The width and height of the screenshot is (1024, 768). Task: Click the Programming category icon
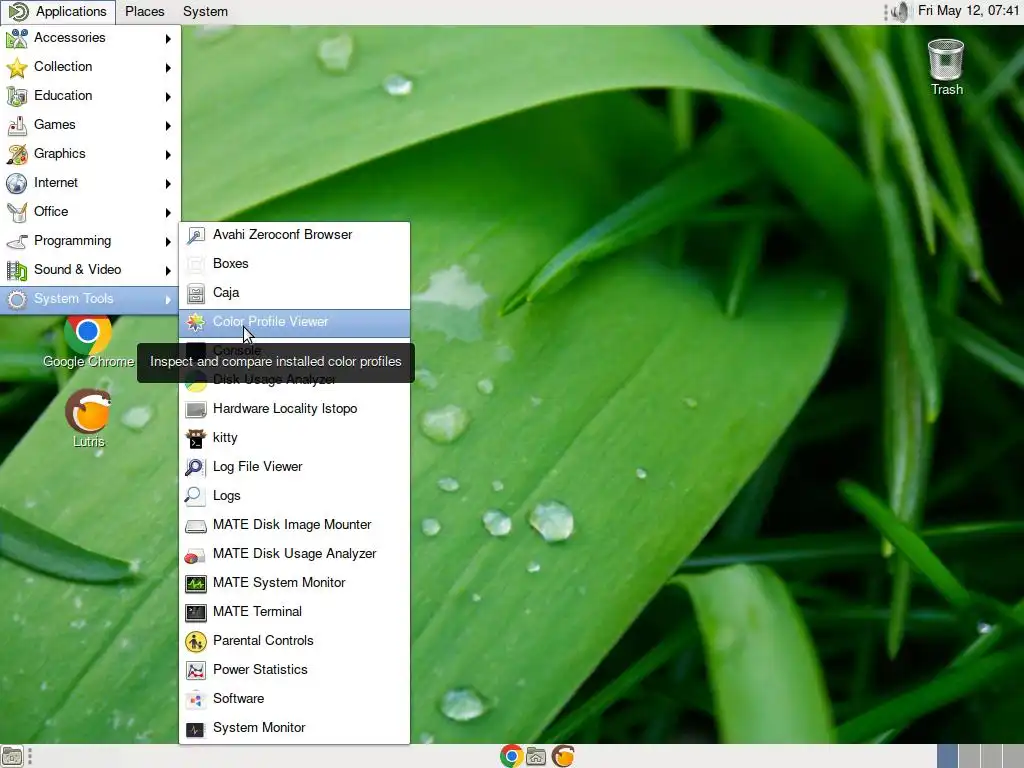[x=17, y=241]
